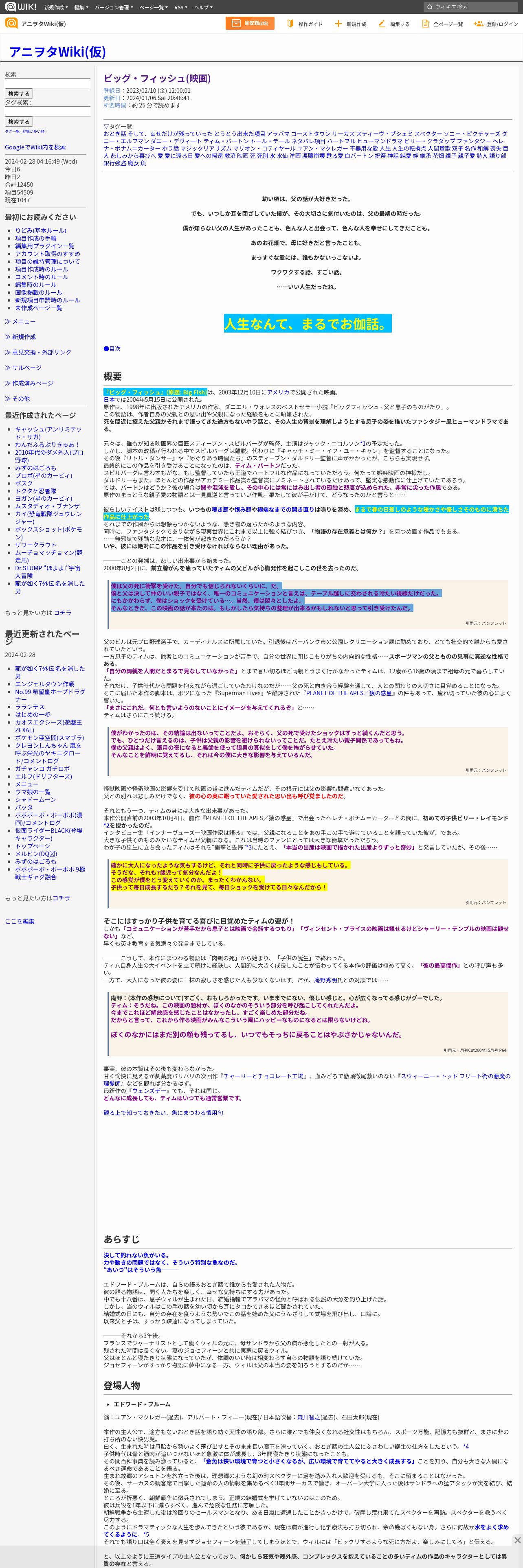Open the アメリカ link in 概要
This screenshot has width=523, height=1568.
(x=278, y=392)
